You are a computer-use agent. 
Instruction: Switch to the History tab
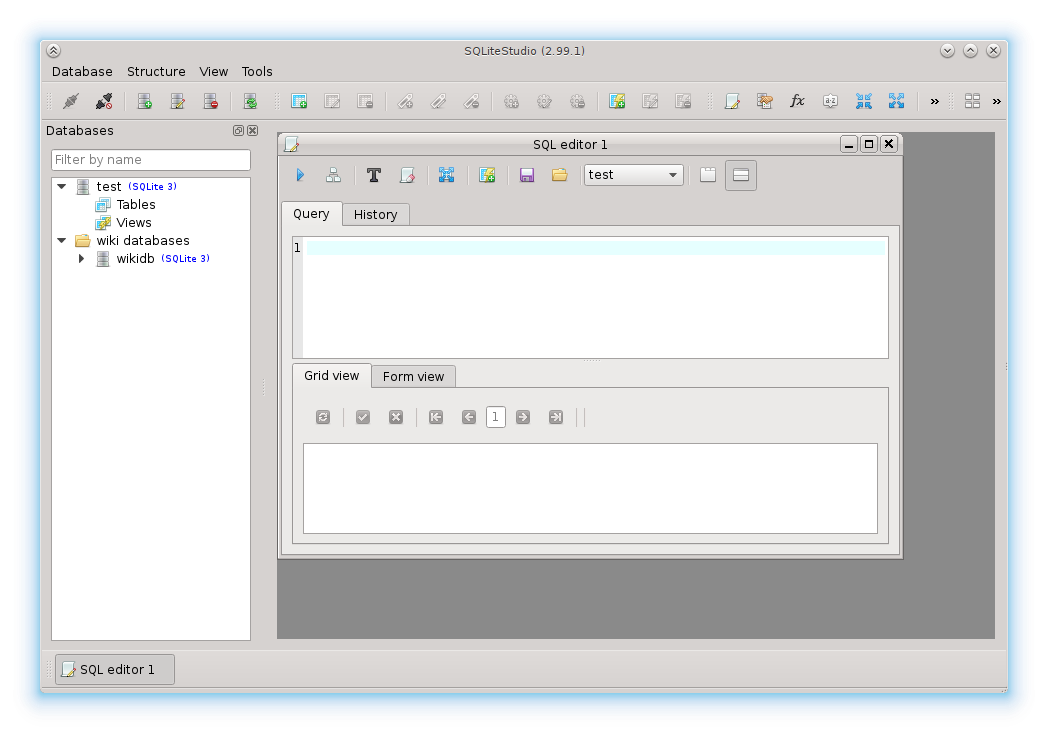(376, 214)
